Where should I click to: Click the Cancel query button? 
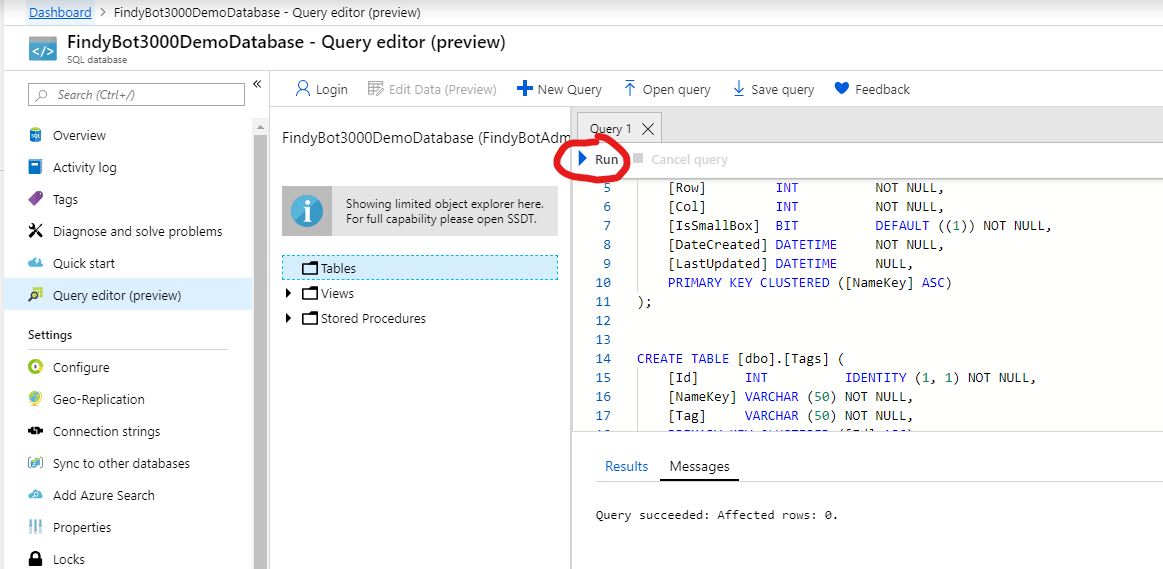[680, 159]
